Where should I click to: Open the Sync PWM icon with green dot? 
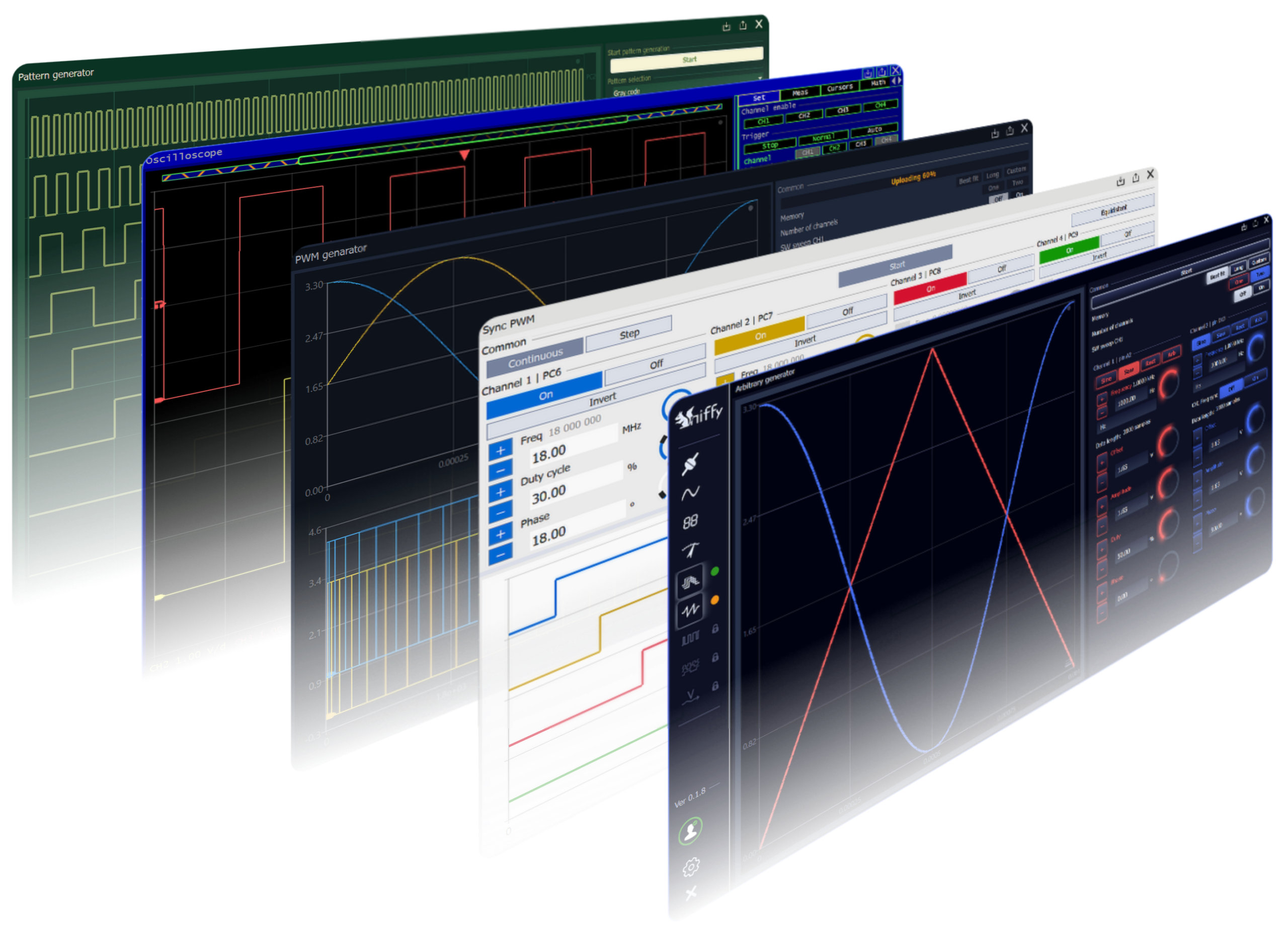pyautogui.click(x=691, y=581)
